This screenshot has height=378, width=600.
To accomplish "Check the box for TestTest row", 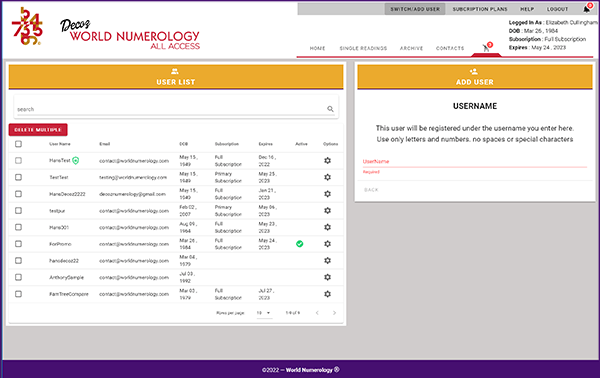I will 18,177.
